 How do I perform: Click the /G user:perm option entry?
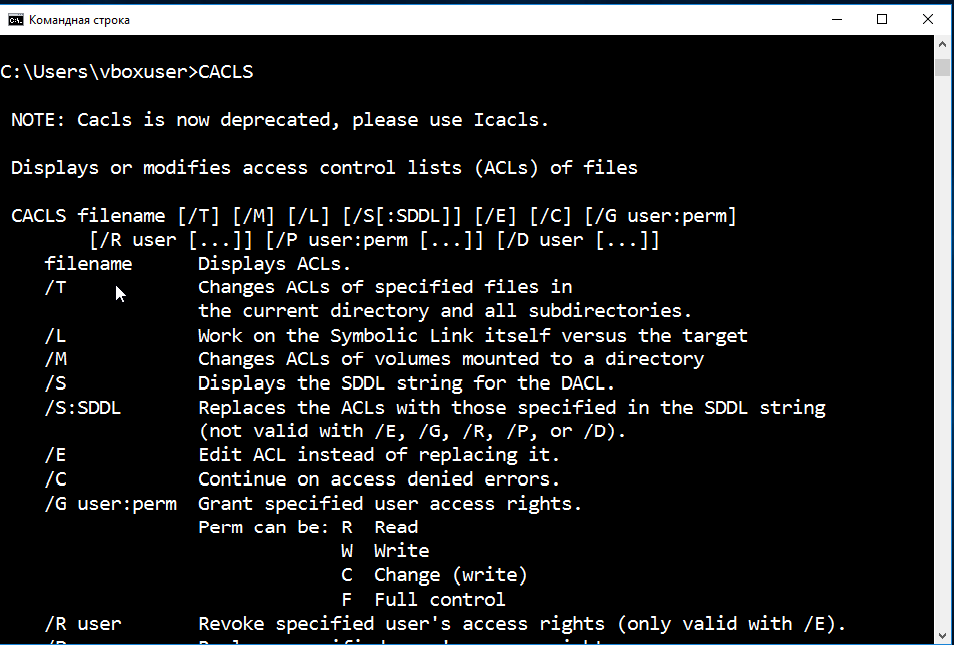point(111,504)
